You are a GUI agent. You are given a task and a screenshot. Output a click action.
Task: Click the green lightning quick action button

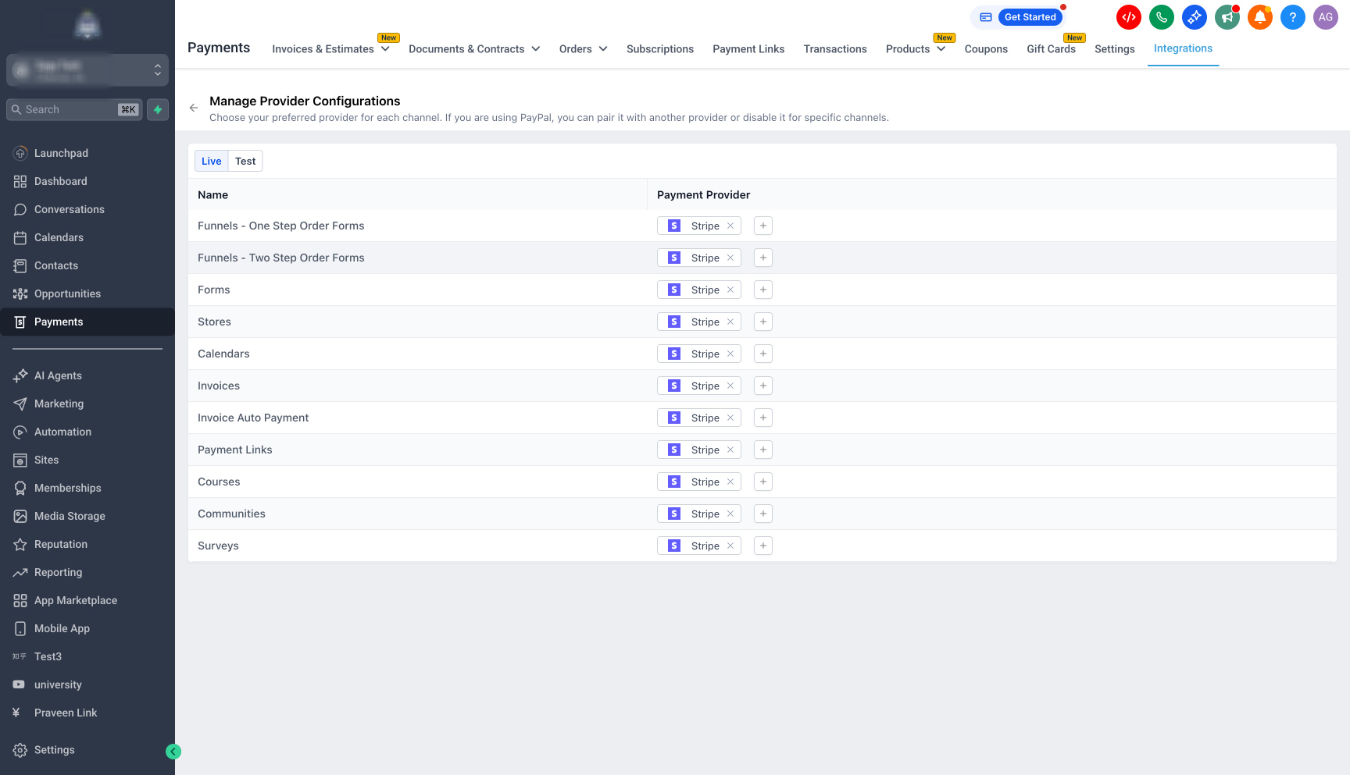[x=158, y=109]
